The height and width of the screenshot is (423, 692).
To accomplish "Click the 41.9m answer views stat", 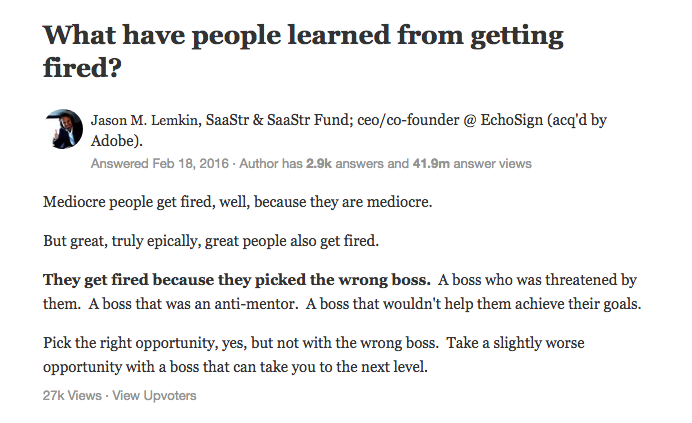I will coord(472,164).
